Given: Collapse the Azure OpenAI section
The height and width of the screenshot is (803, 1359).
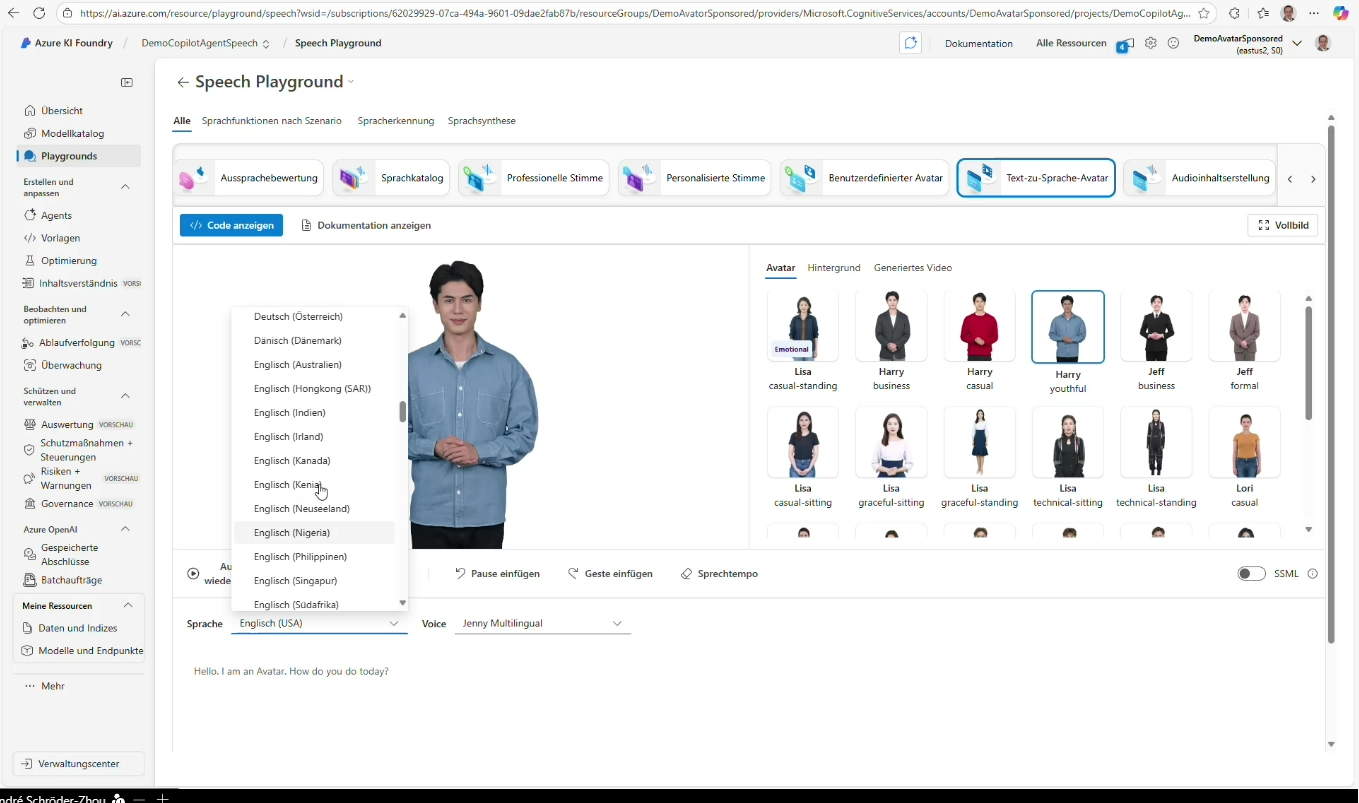Looking at the screenshot, I should coord(125,529).
